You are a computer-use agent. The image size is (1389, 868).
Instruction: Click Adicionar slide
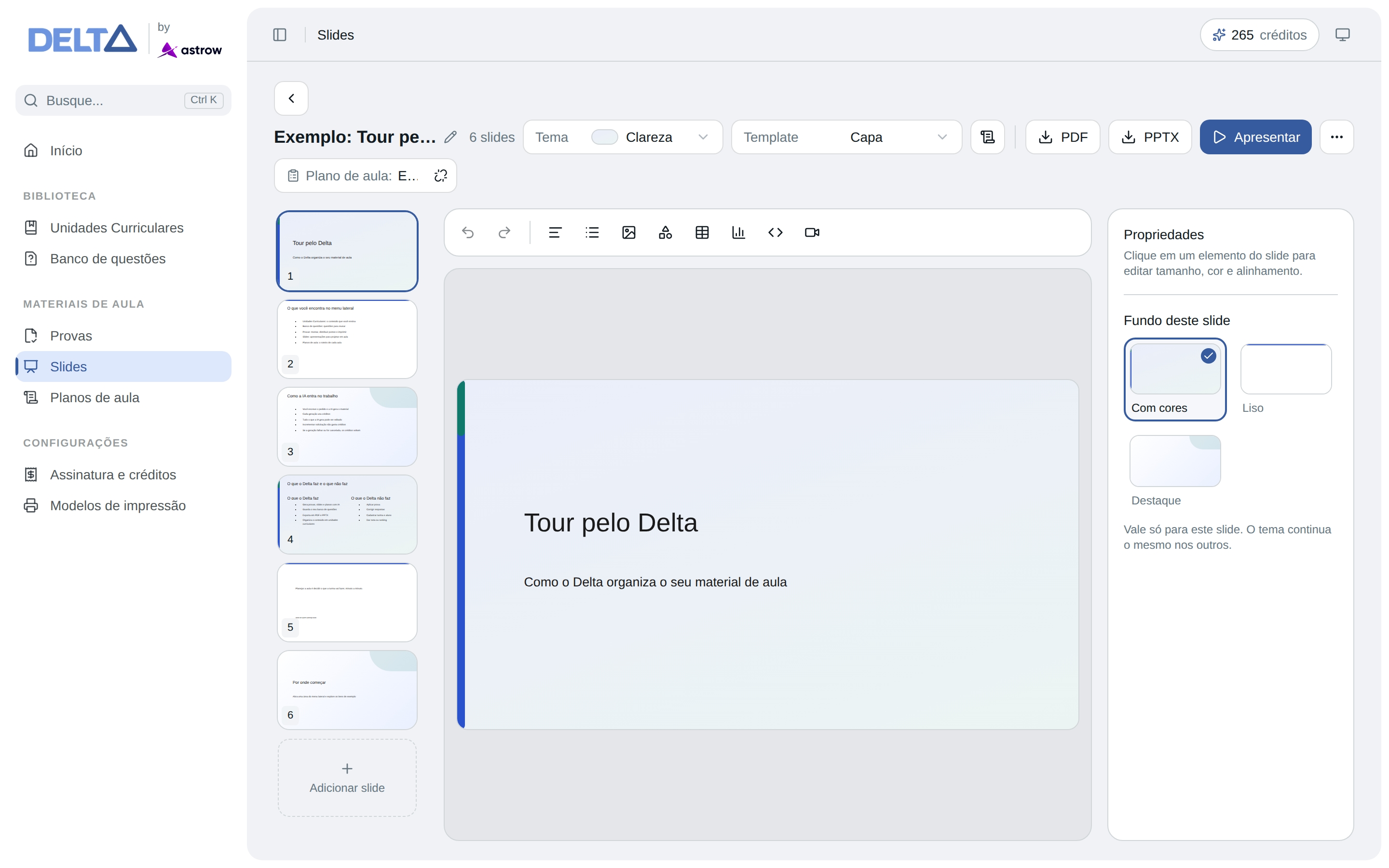[x=347, y=778]
